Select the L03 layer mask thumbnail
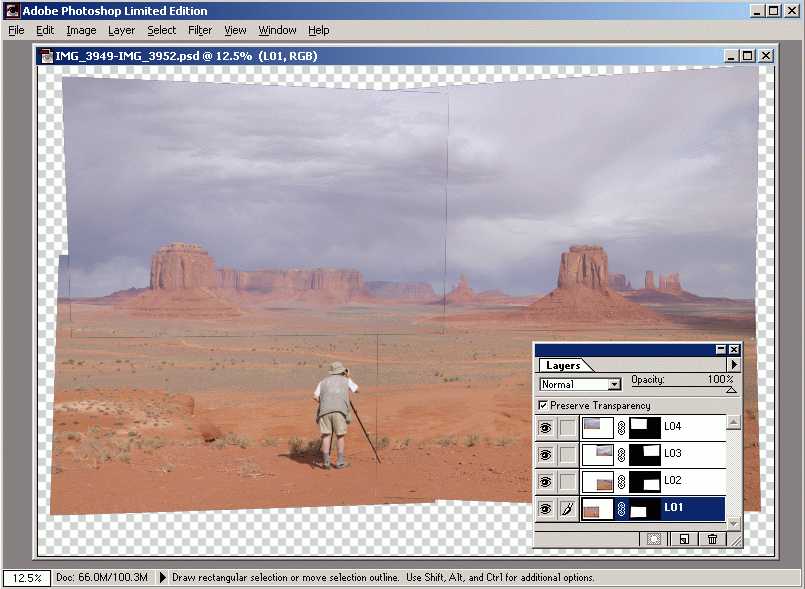This screenshot has height=589, width=805. (645, 455)
